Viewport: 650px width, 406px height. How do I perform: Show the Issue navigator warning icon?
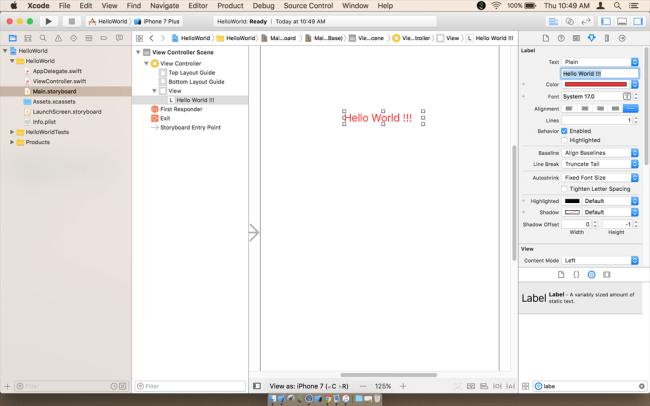point(58,38)
